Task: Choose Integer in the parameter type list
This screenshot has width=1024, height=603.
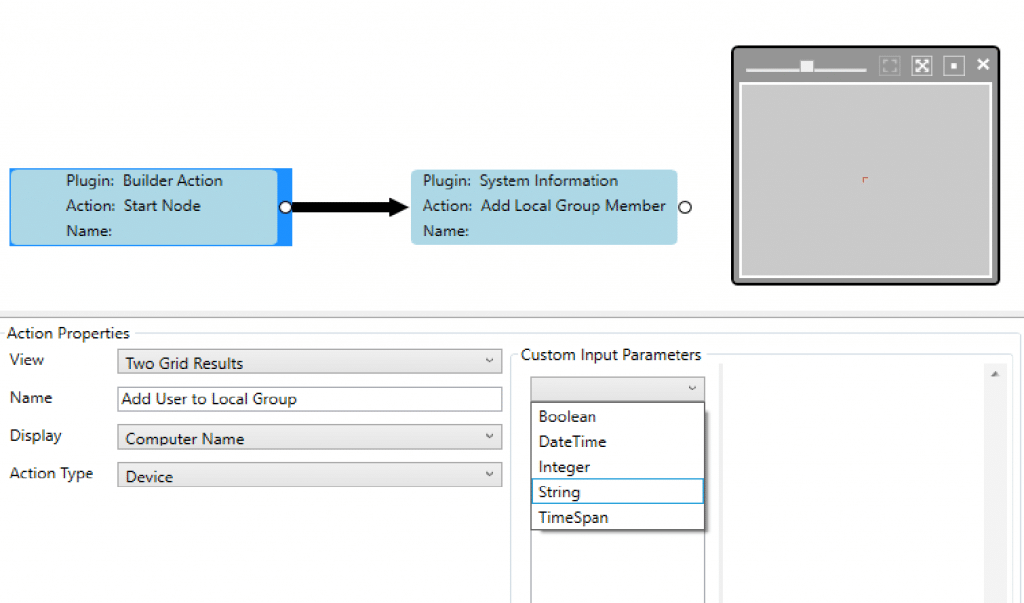Action: 617,466
